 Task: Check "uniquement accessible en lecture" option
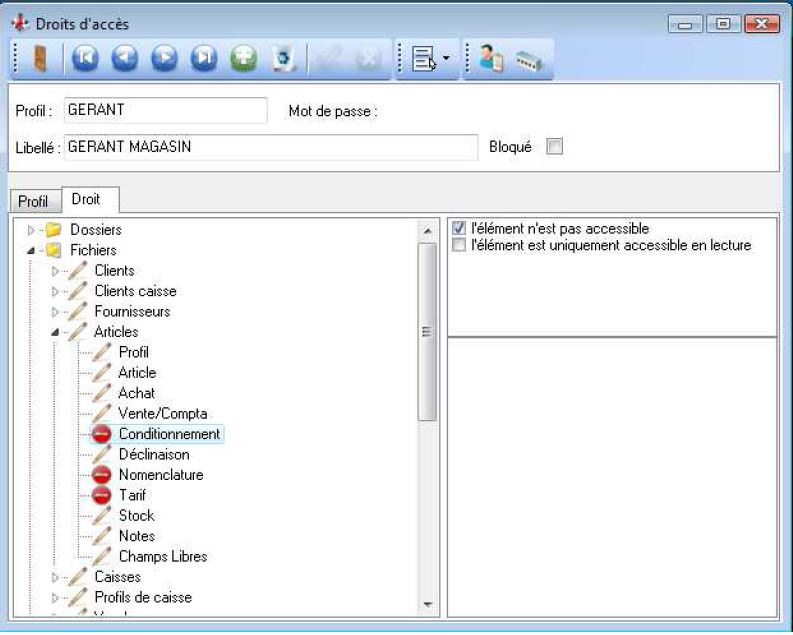(x=459, y=245)
